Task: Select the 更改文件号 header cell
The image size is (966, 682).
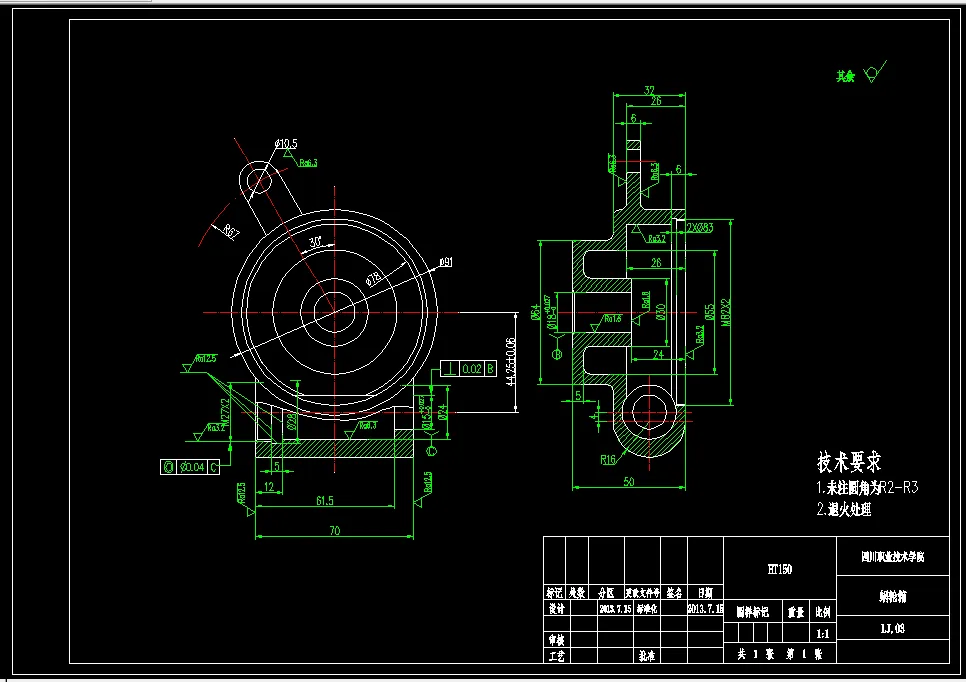Action: click(x=643, y=593)
